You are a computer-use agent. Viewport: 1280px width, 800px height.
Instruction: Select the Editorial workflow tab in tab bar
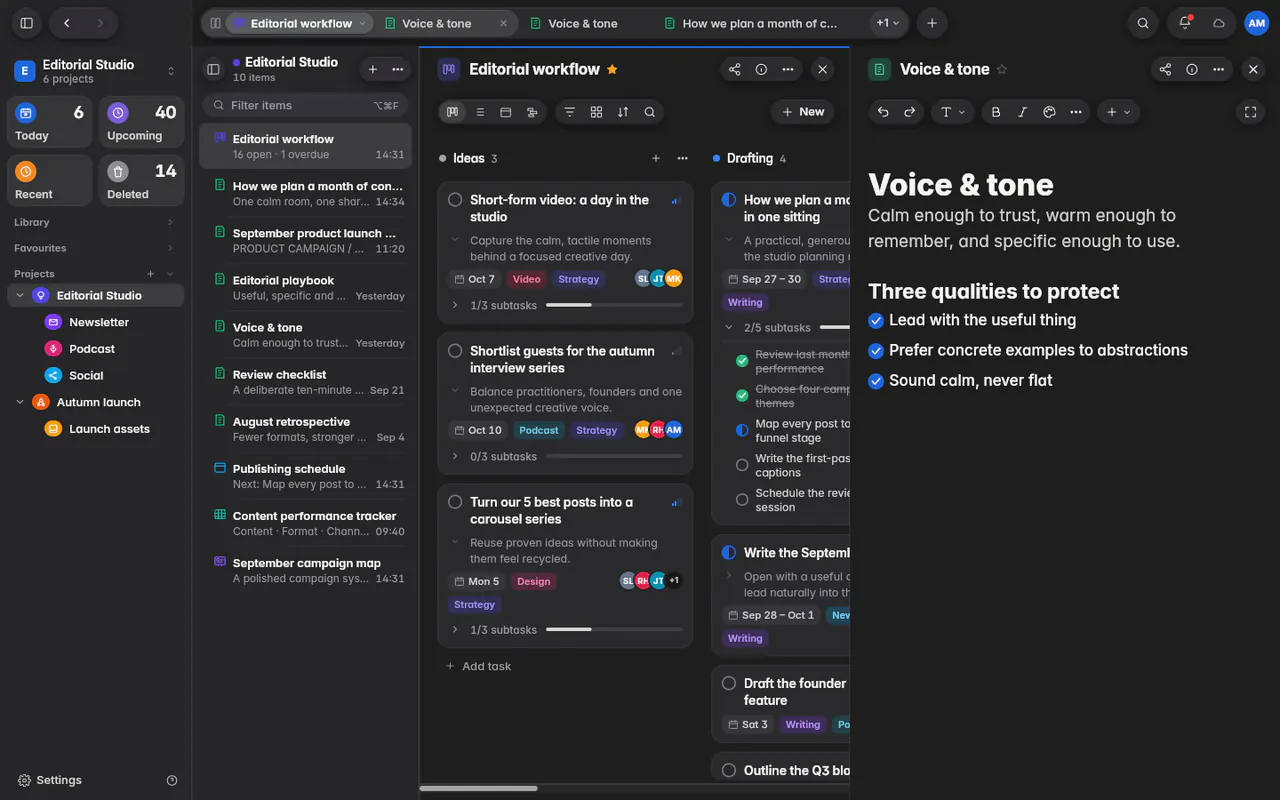300,23
